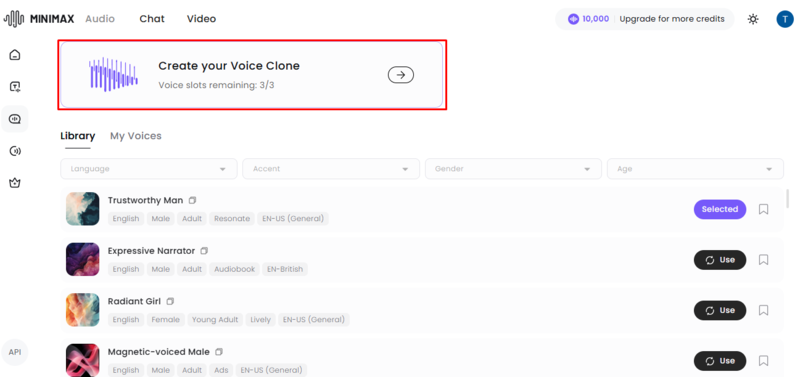800x377 pixels.
Task: Select the voice cloning sidebar icon
Action: pyautogui.click(x=15, y=119)
